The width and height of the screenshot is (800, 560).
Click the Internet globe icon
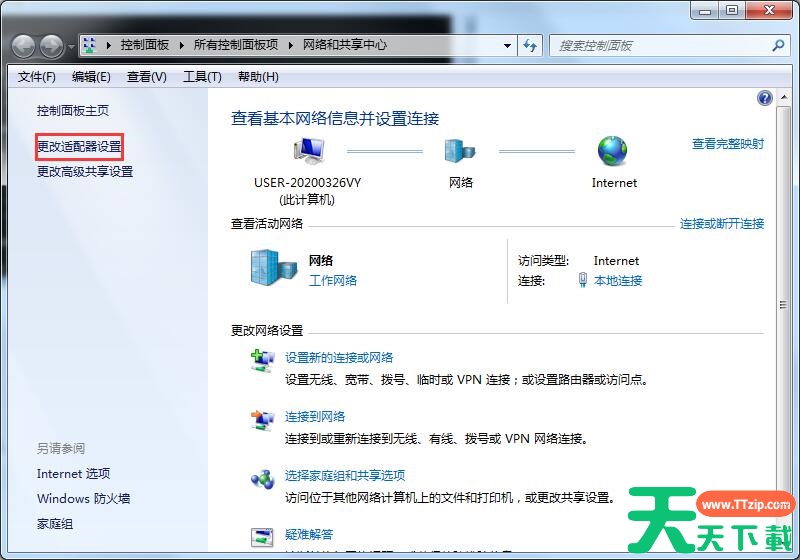pos(612,151)
